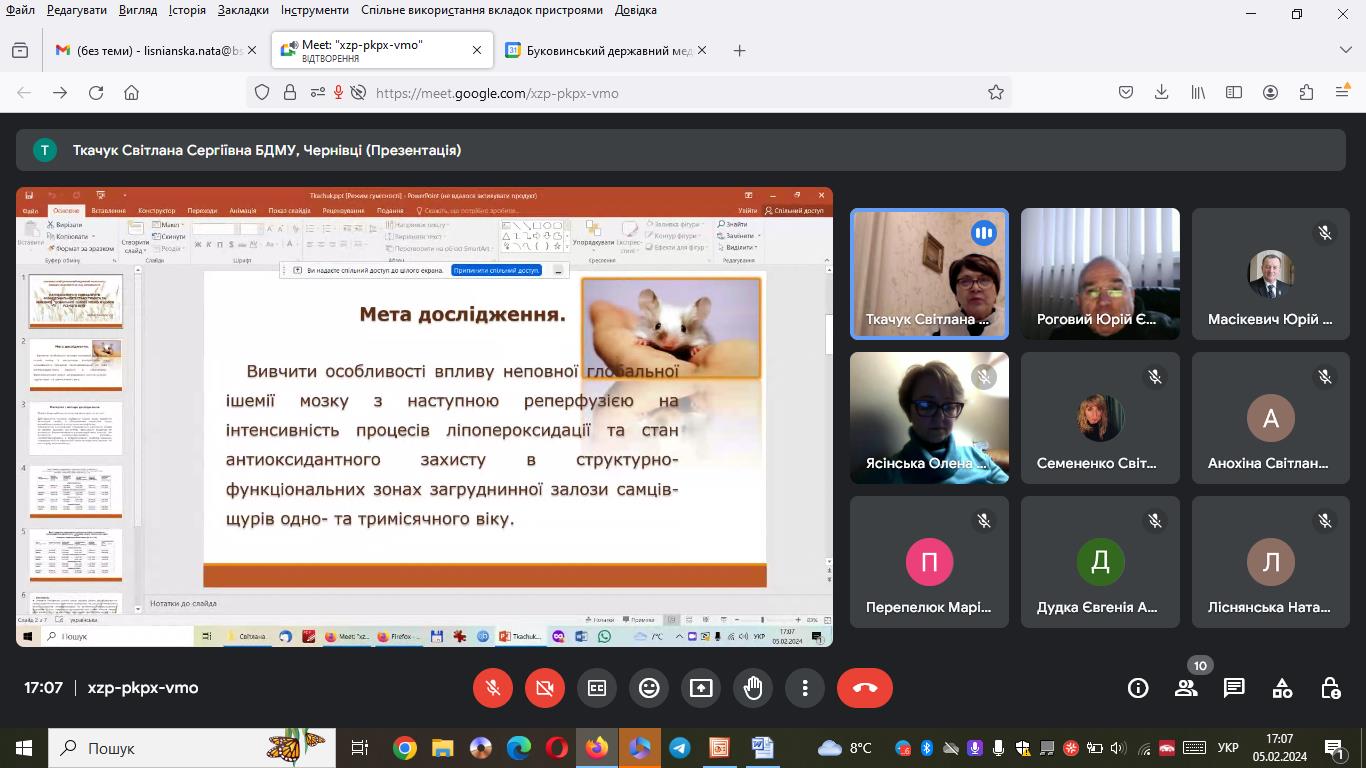
Task: Bookmark this page with the star
Action: click(995, 92)
